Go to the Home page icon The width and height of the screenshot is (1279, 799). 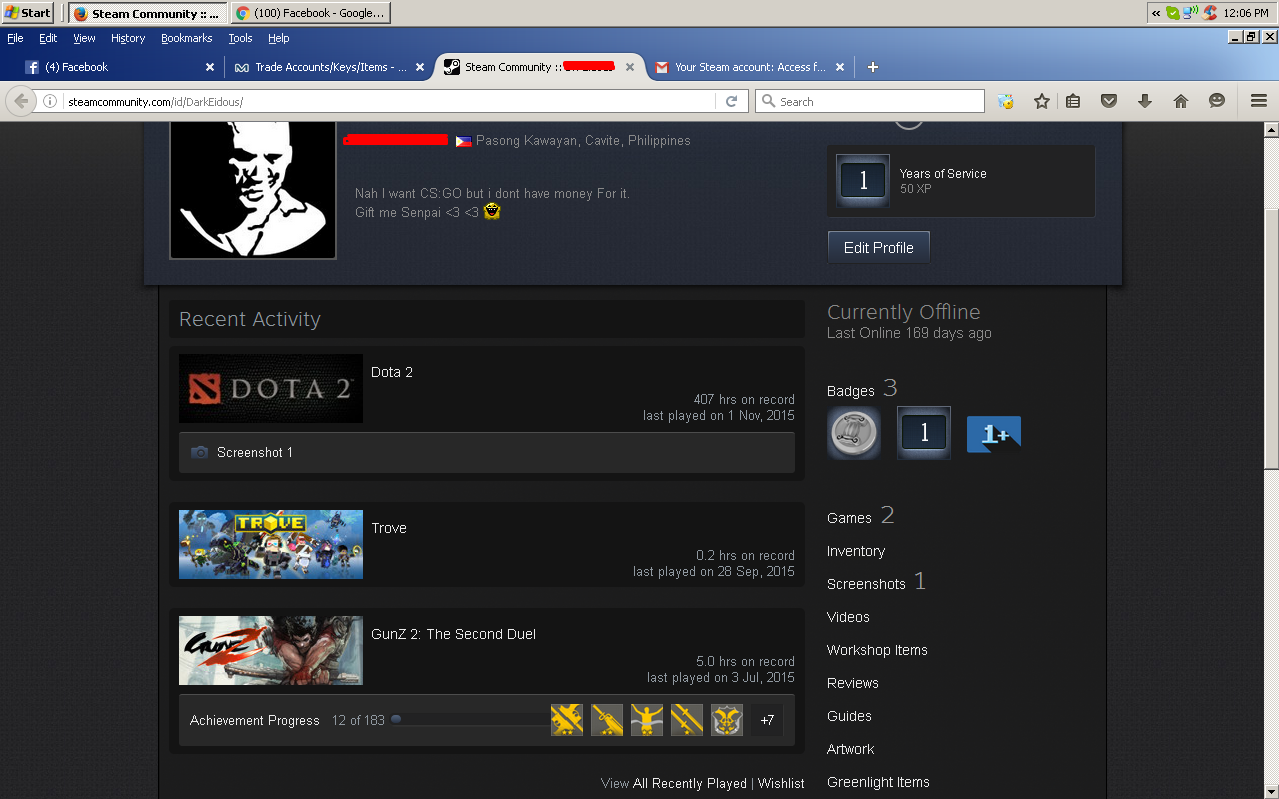click(1181, 101)
